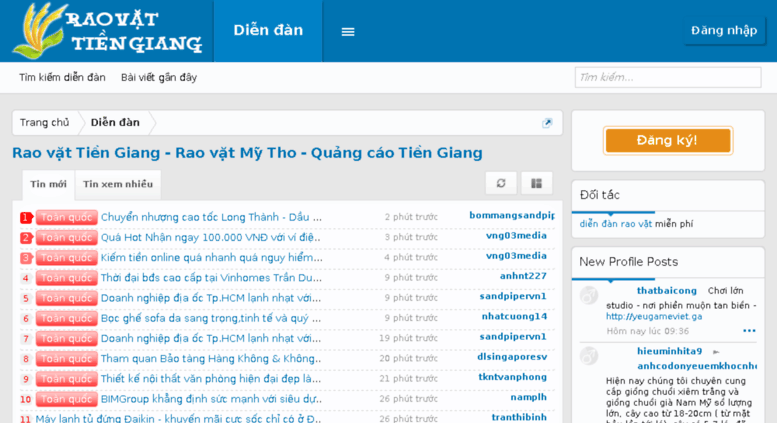Open user tranthibinh profile
777x423 pixels.
pos(519,417)
